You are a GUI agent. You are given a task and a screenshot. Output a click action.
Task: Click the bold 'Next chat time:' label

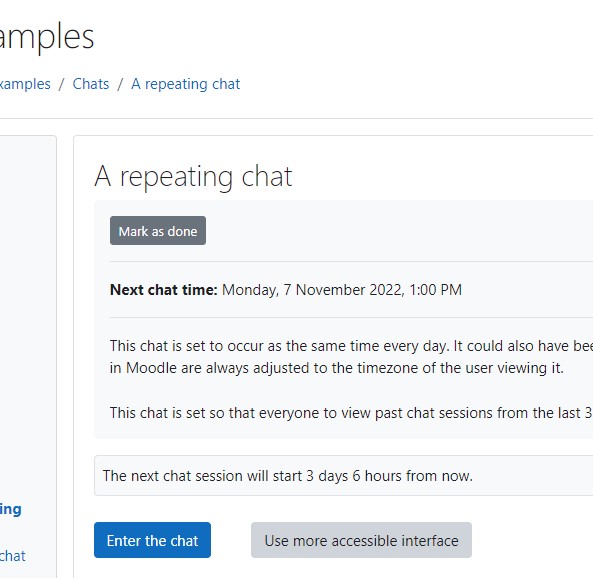[x=163, y=290]
